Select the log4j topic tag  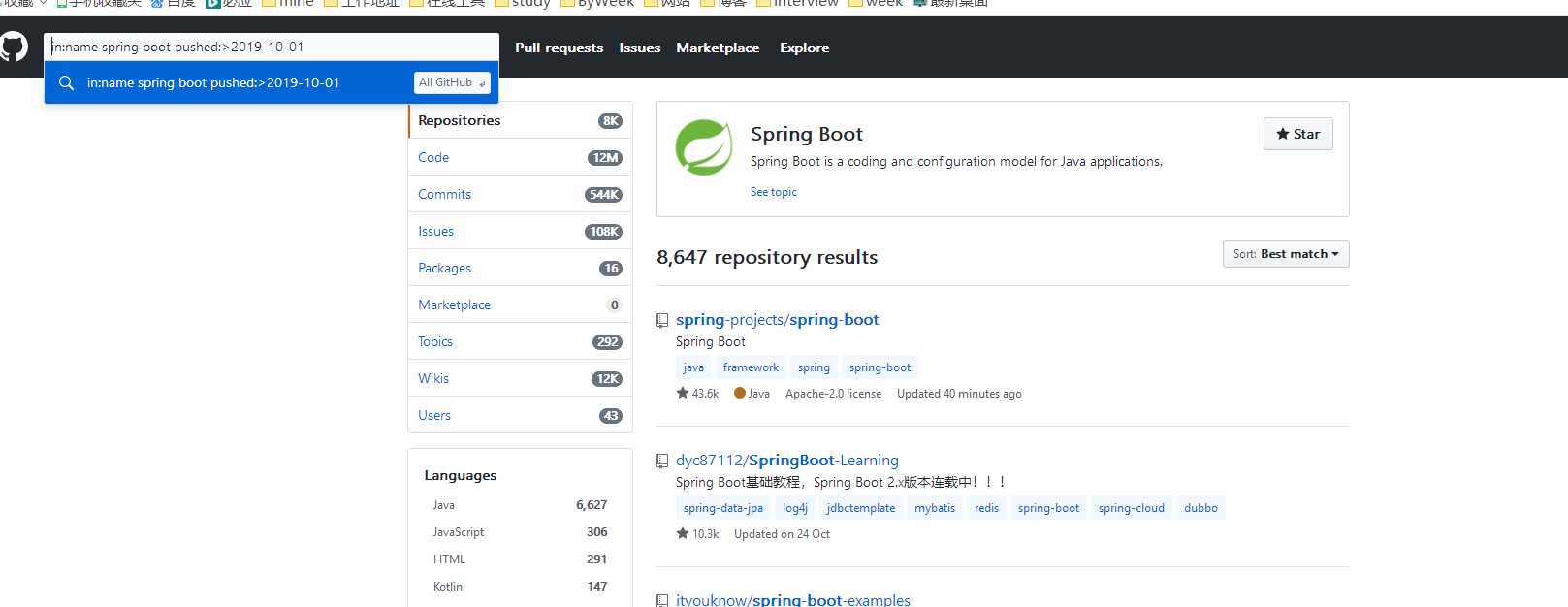[x=795, y=508]
